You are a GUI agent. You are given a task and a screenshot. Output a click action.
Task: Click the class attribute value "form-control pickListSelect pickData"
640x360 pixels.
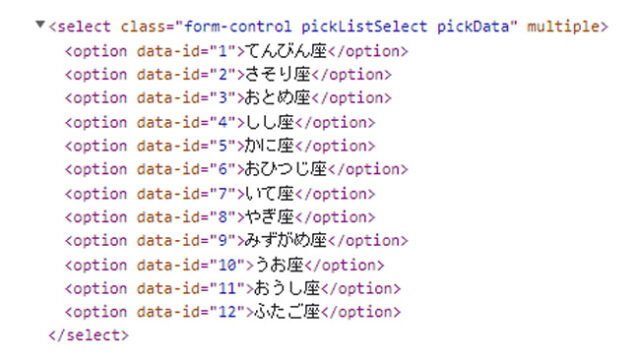pos(347,27)
